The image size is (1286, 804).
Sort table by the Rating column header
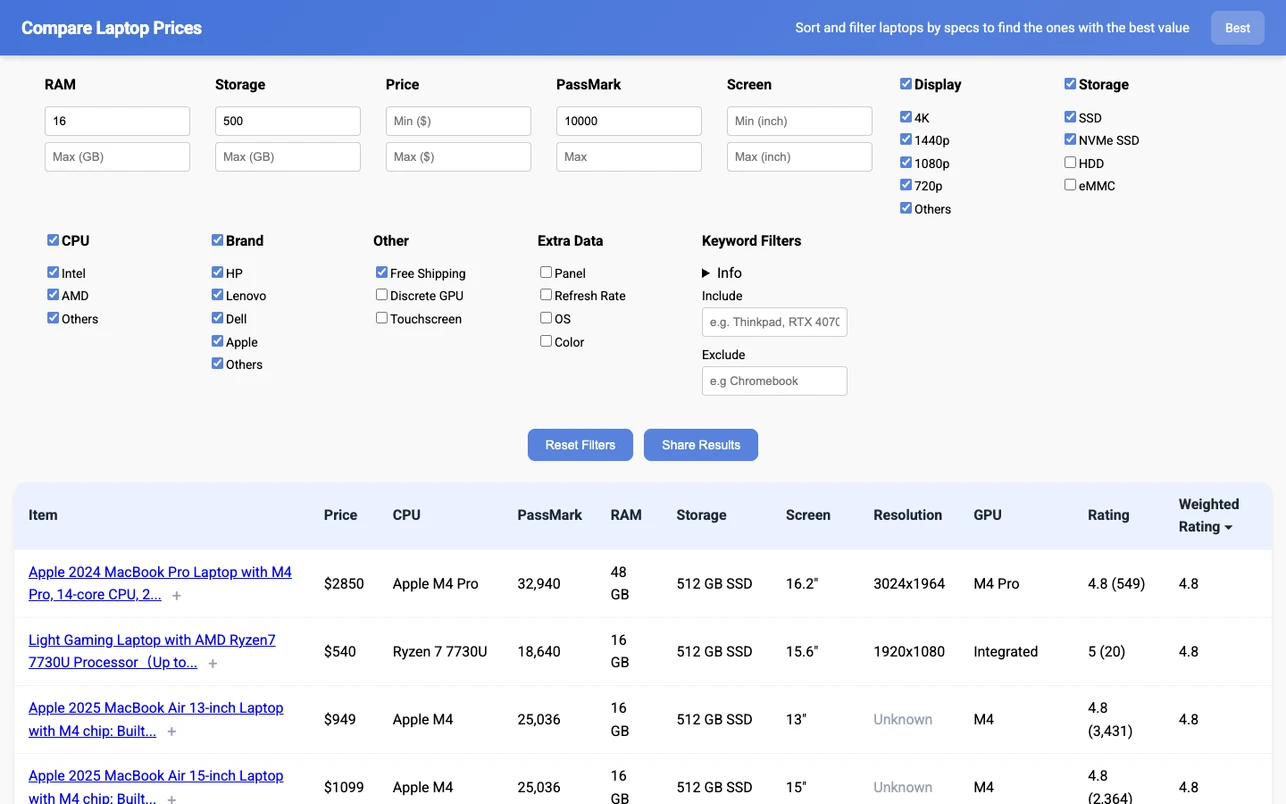pyautogui.click(x=1108, y=515)
